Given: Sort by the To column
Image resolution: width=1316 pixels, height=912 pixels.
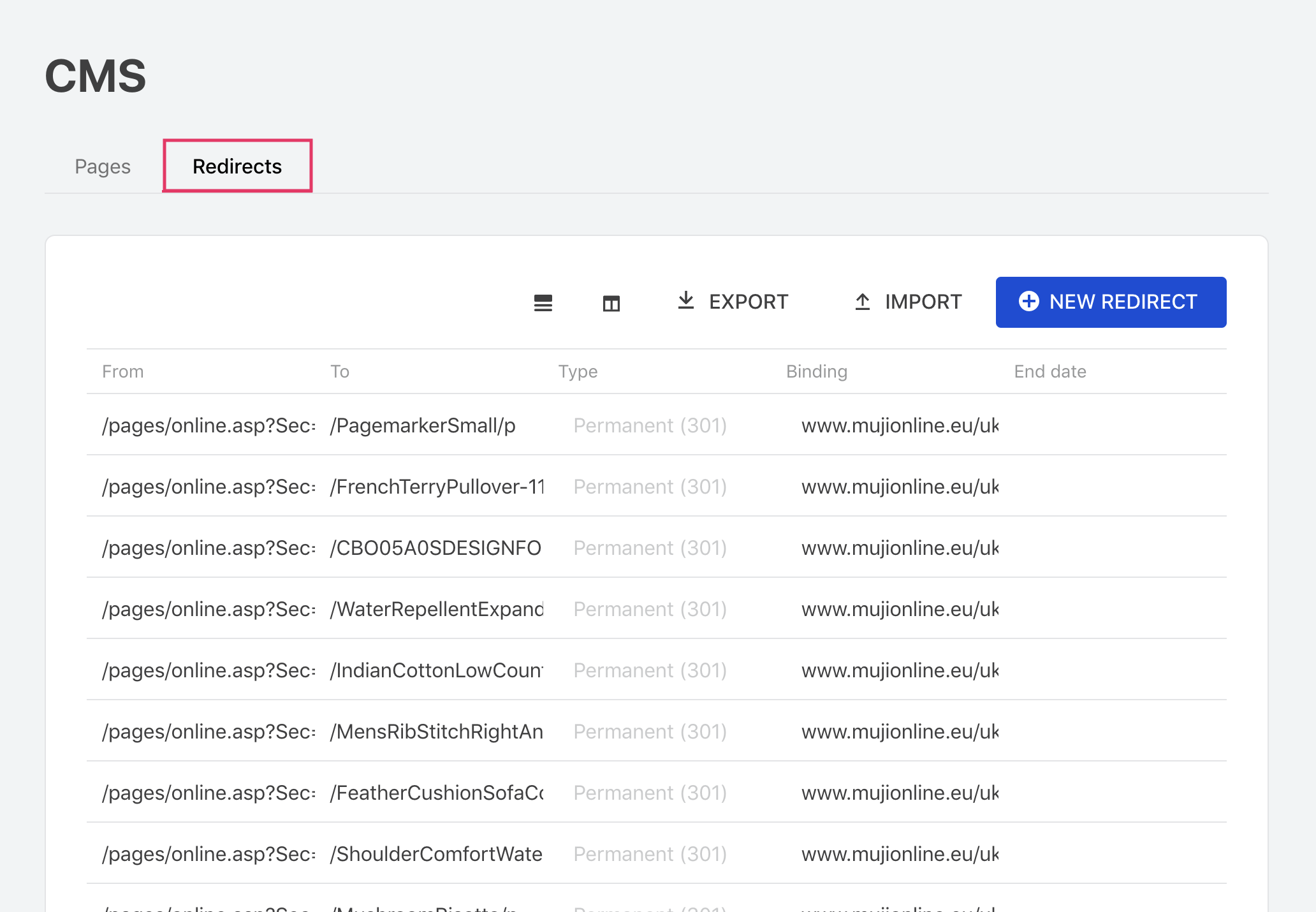Looking at the screenshot, I should 340,371.
